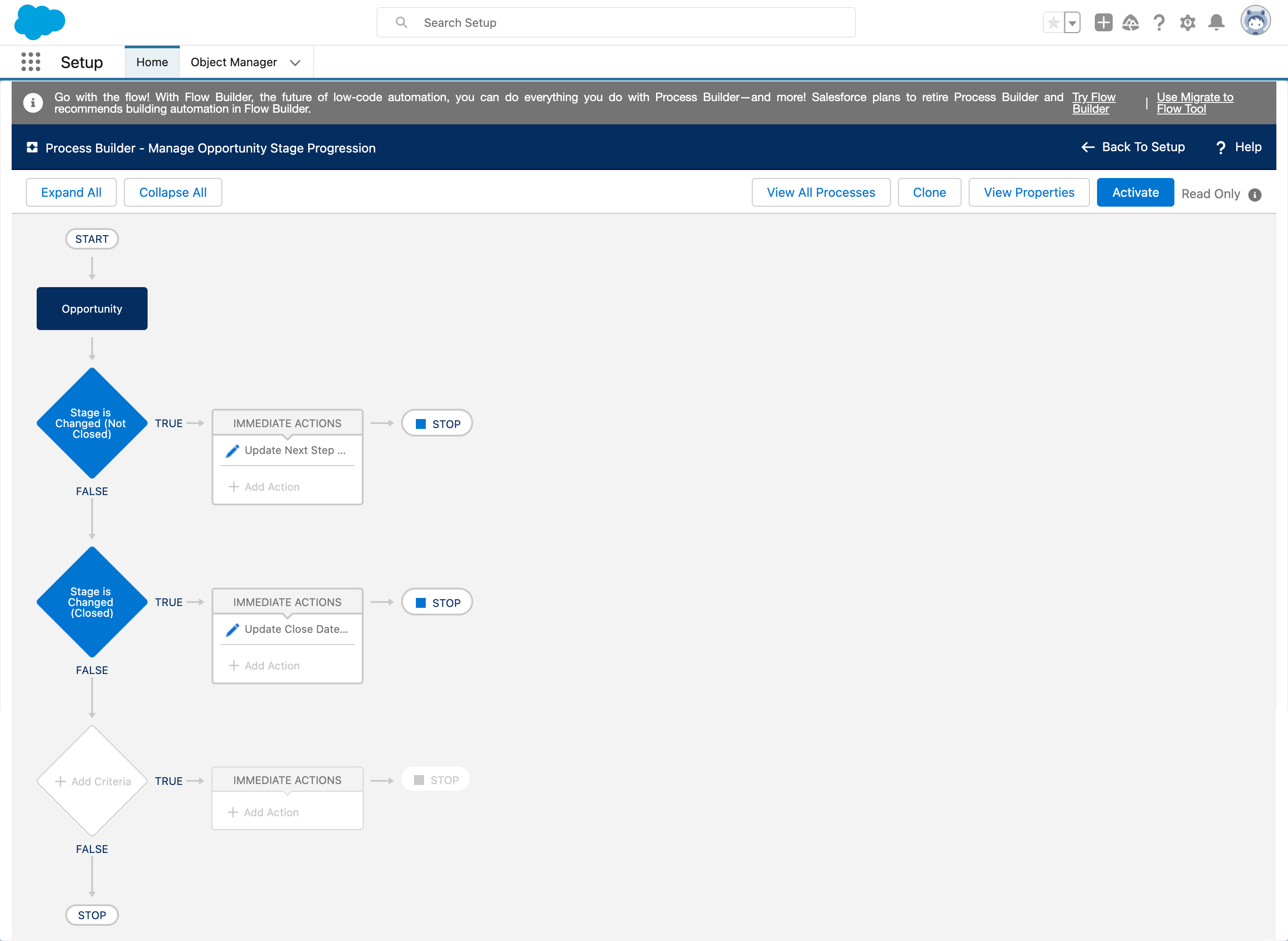The height and width of the screenshot is (941, 1288).
Task: Click the Back To Setup link
Action: (1133, 147)
